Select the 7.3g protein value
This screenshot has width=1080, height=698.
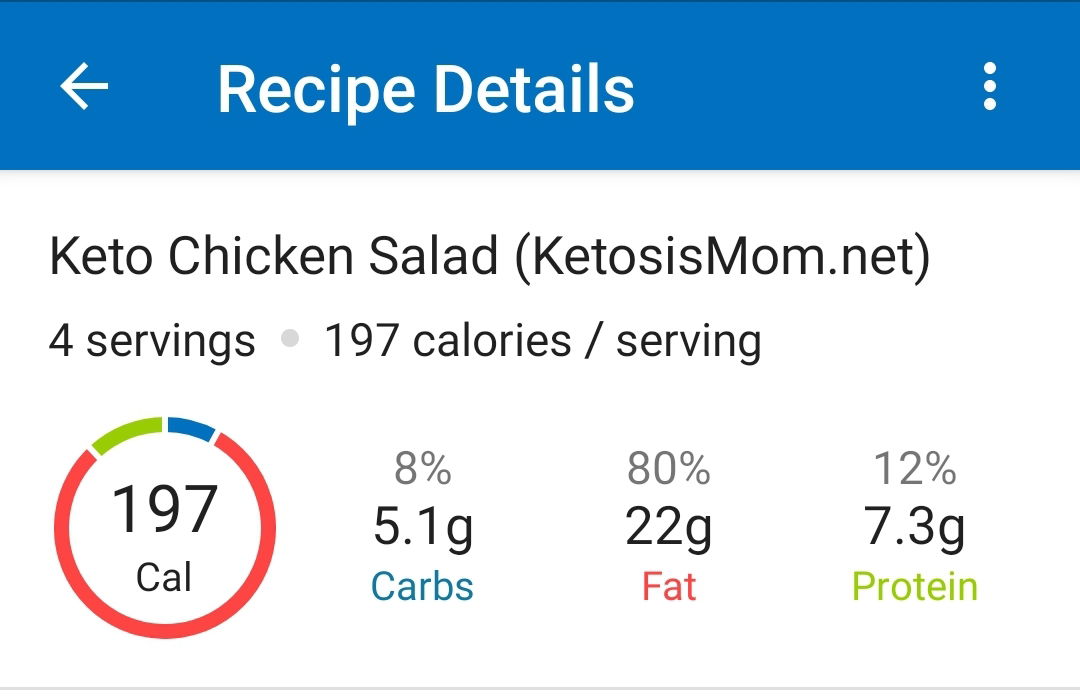tap(914, 528)
